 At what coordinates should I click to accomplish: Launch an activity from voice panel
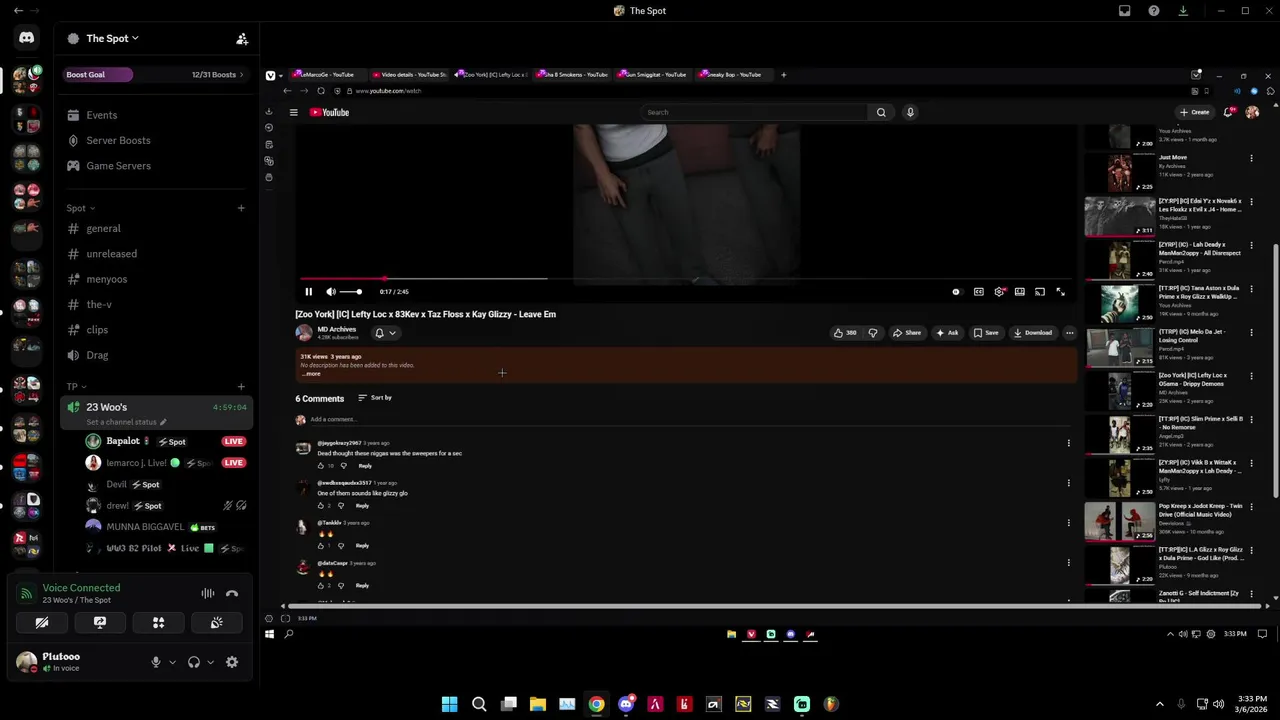pyautogui.click(x=158, y=623)
